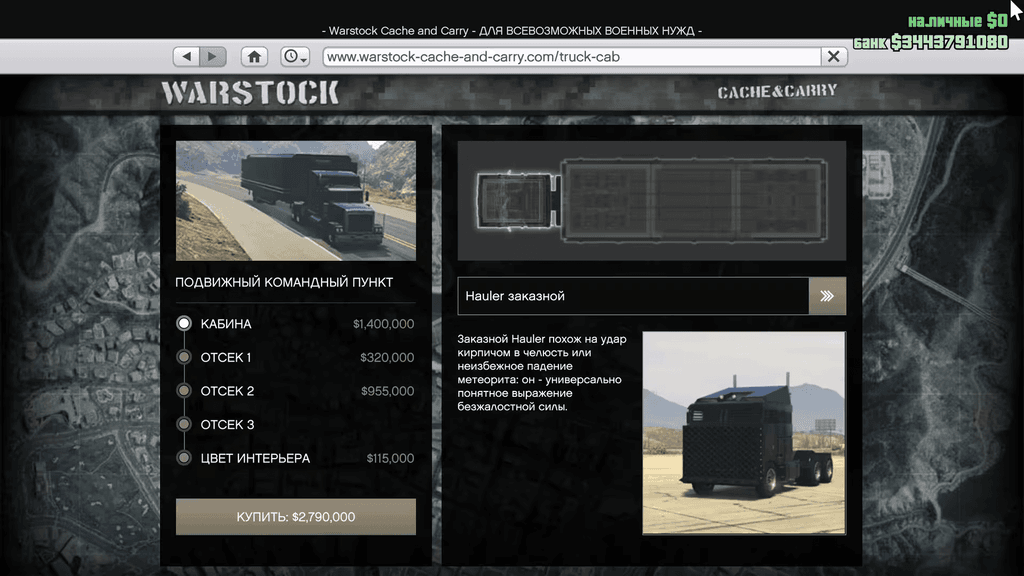Image resolution: width=1024 pixels, height=576 pixels.
Task: Select the ОТСЕК 1 radio option
Action: (184, 357)
